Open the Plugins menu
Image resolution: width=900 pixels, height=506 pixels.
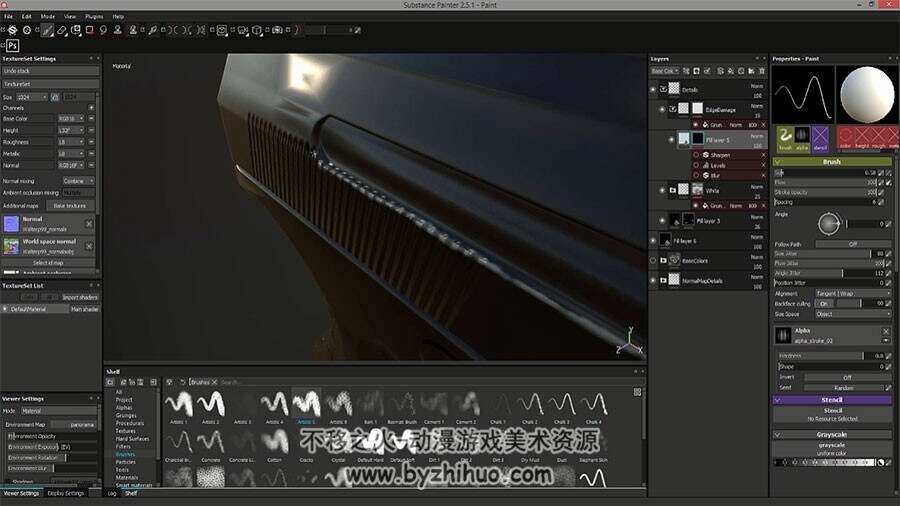click(x=94, y=17)
